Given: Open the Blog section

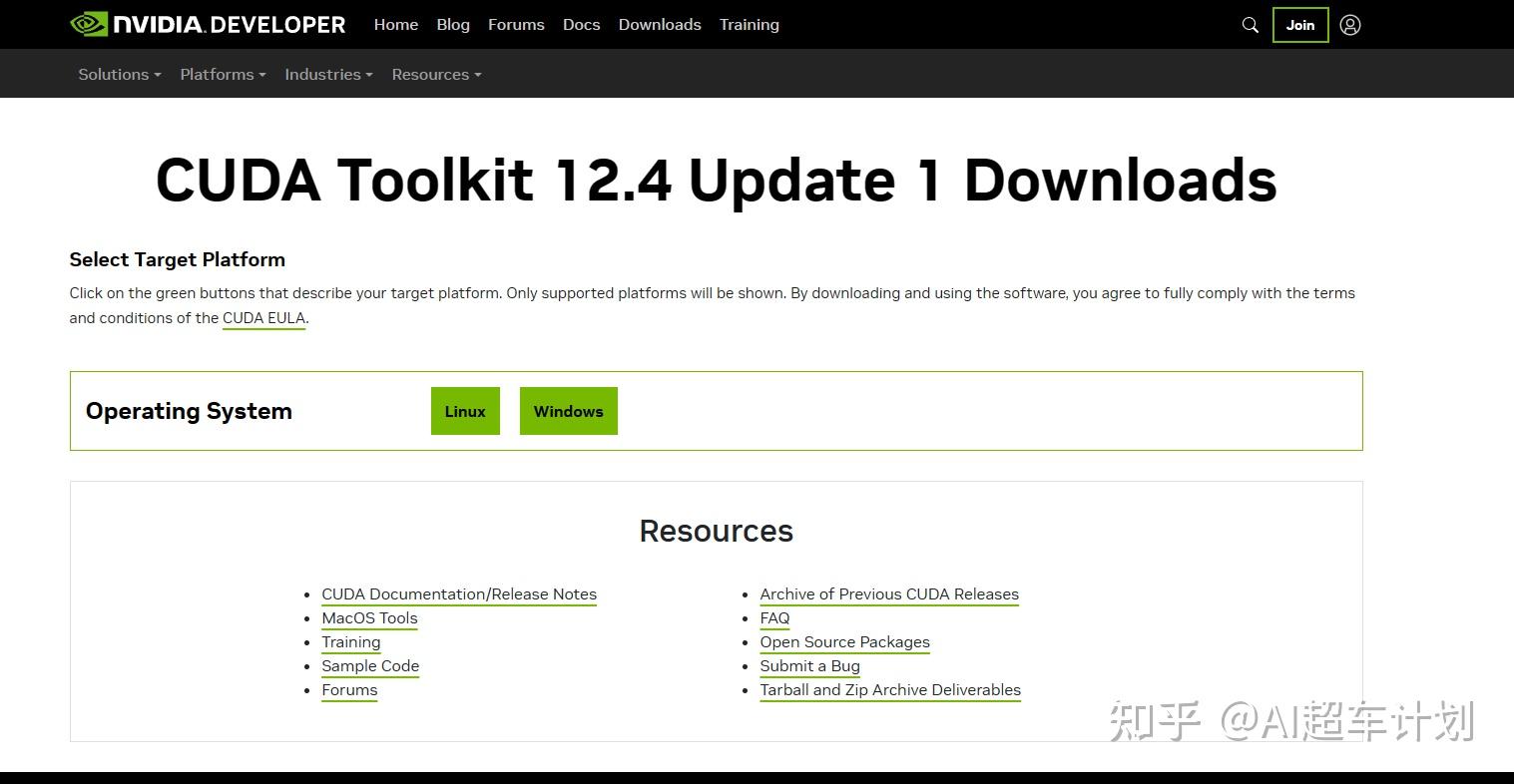Looking at the screenshot, I should (x=452, y=24).
